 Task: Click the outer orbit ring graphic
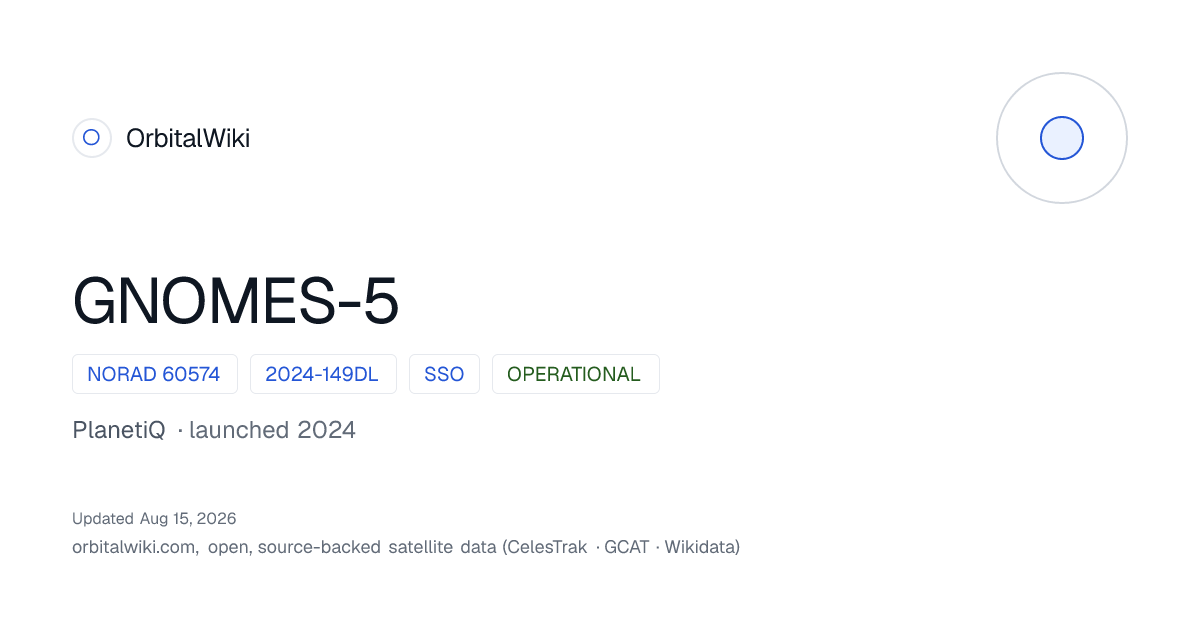(1062, 138)
